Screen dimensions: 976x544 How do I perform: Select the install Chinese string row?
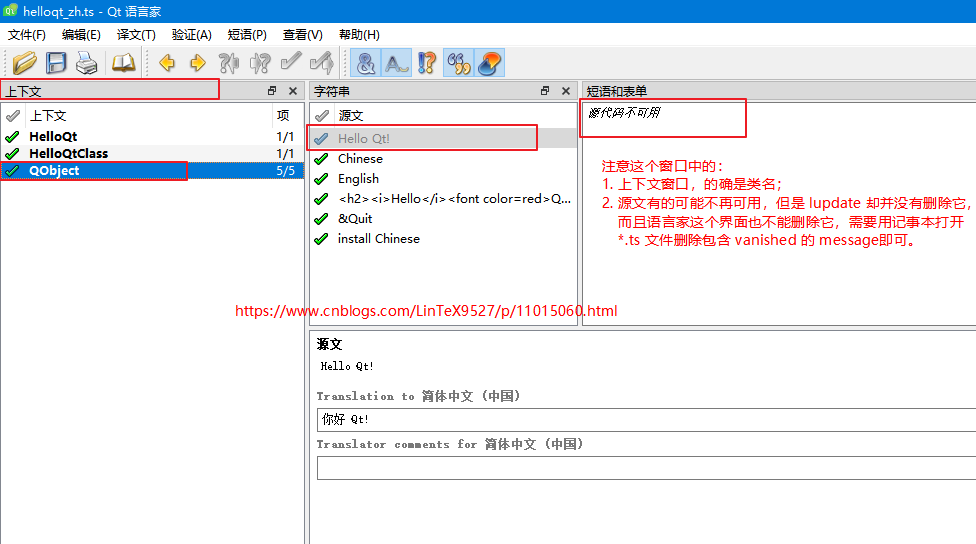[443, 238]
